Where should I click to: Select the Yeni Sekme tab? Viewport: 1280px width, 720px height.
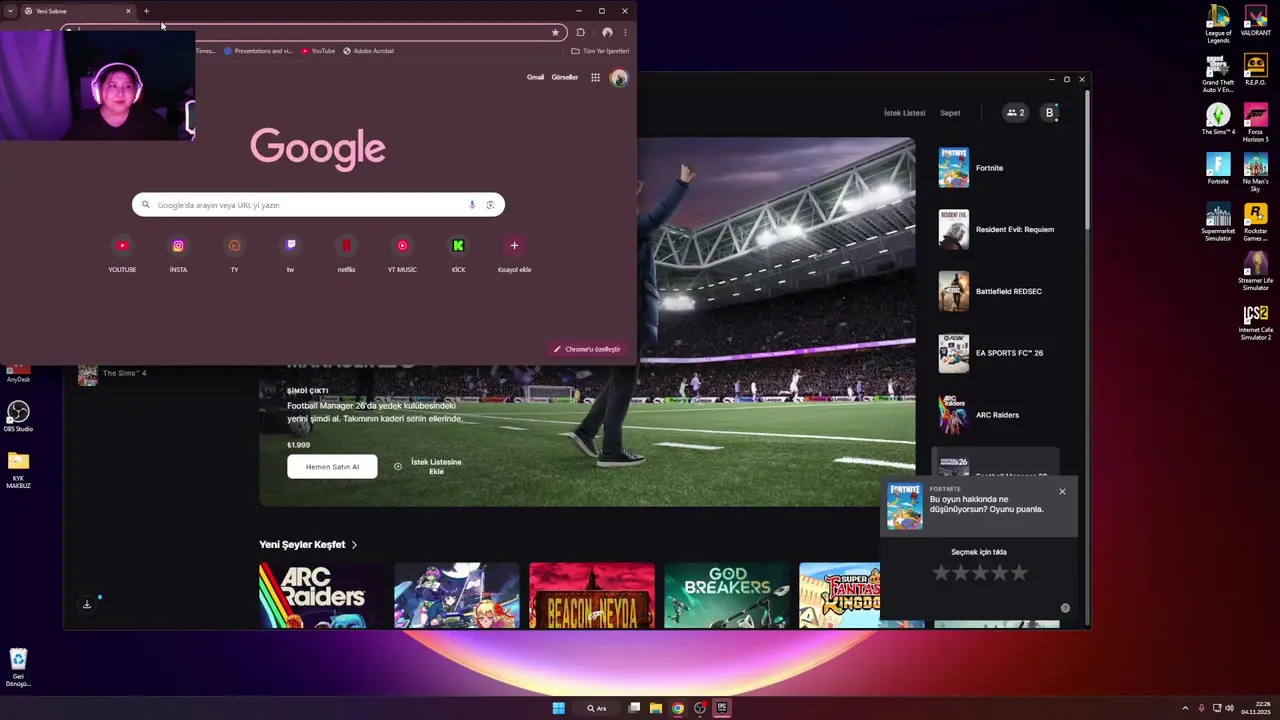click(x=78, y=11)
